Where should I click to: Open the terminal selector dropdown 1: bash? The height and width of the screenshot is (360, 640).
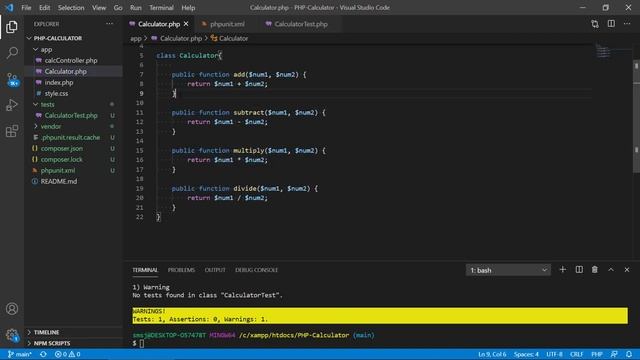[508, 270]
